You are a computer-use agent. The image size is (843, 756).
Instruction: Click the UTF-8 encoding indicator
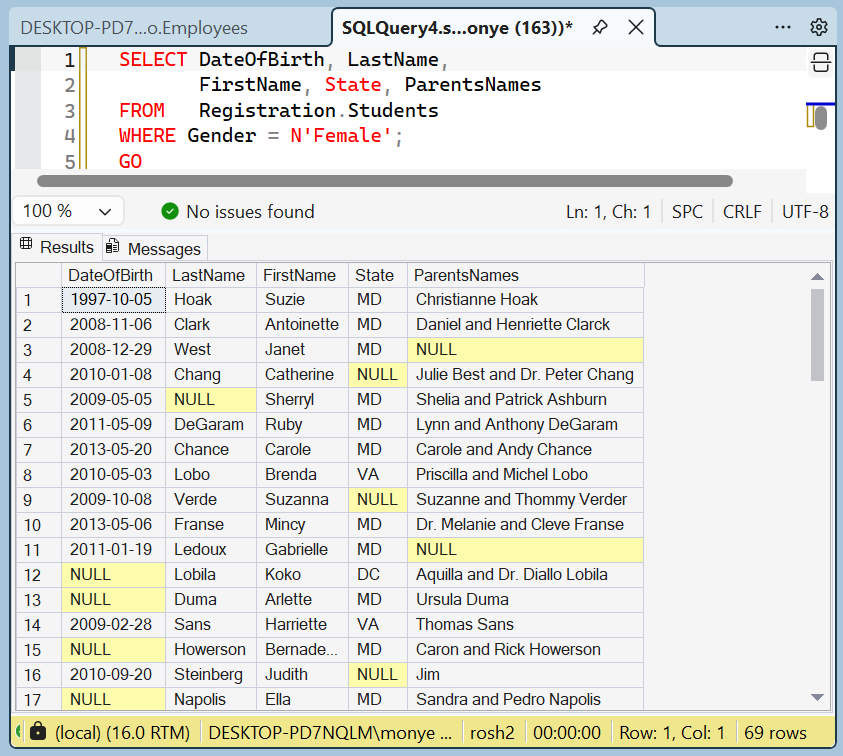point(805,212)
